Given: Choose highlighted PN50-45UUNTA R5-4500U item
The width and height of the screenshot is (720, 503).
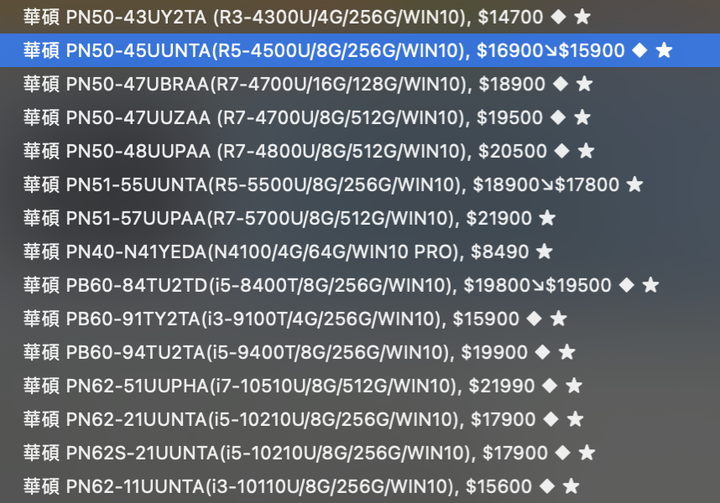Looking at the screenshot, I should [360, 51].
